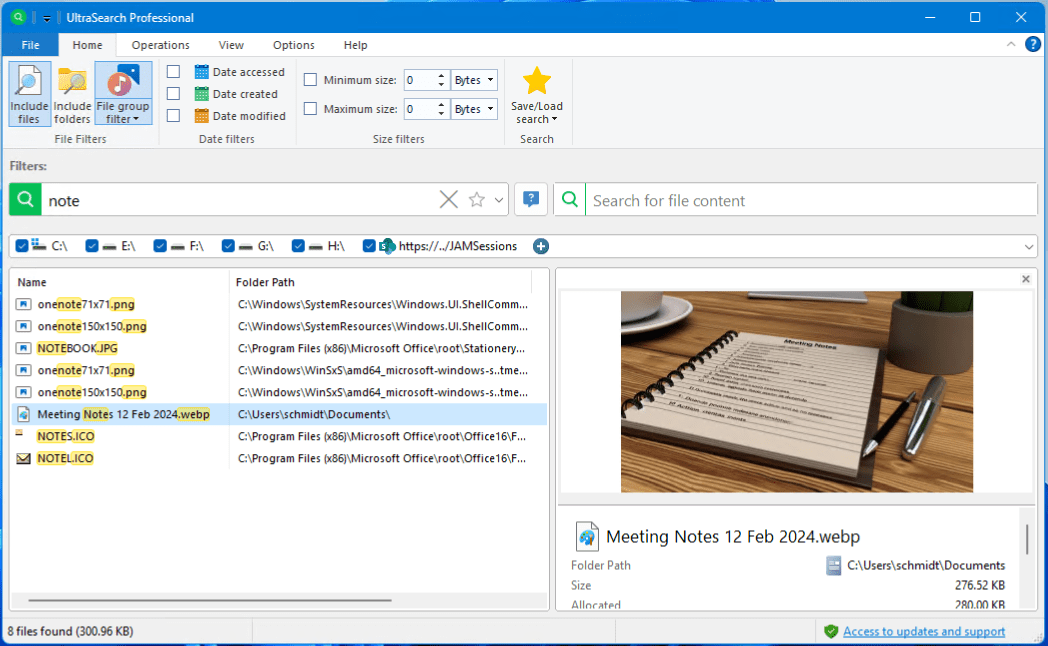Click the green filename search magnifier icon
This screenshot has width=1048, height=646.
[x=25, y=200]
